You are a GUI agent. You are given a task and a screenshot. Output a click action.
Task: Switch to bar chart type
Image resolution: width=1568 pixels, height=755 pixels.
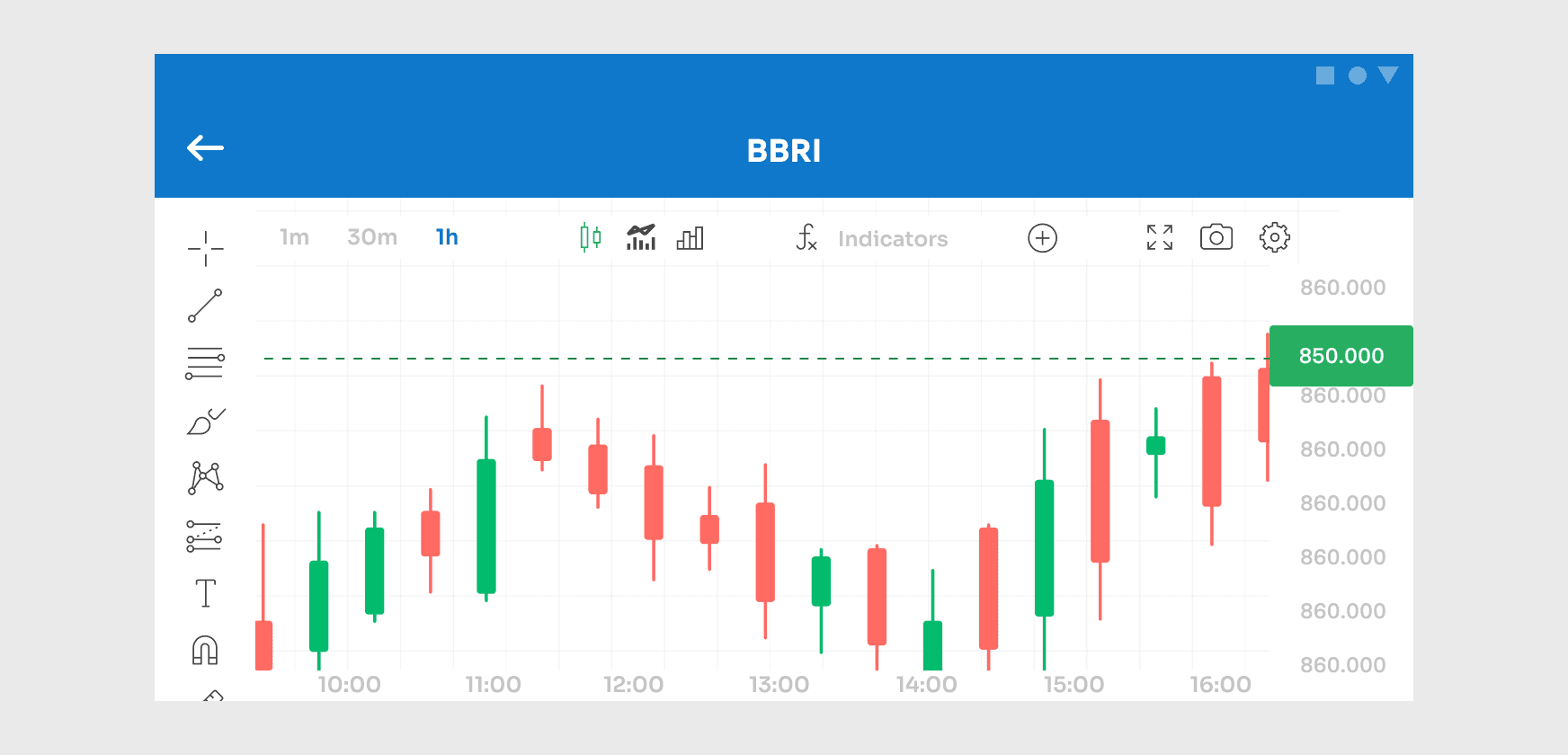pos(690,238)
